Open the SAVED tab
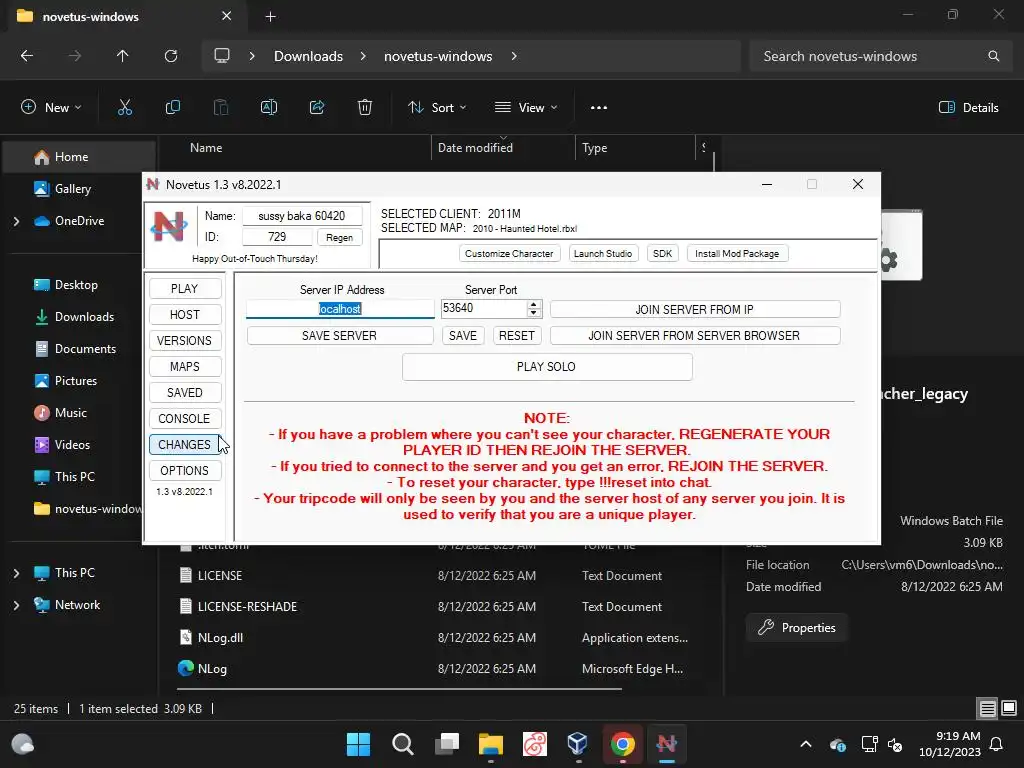This screenshot has height=768, width=1024. (185, 392)
